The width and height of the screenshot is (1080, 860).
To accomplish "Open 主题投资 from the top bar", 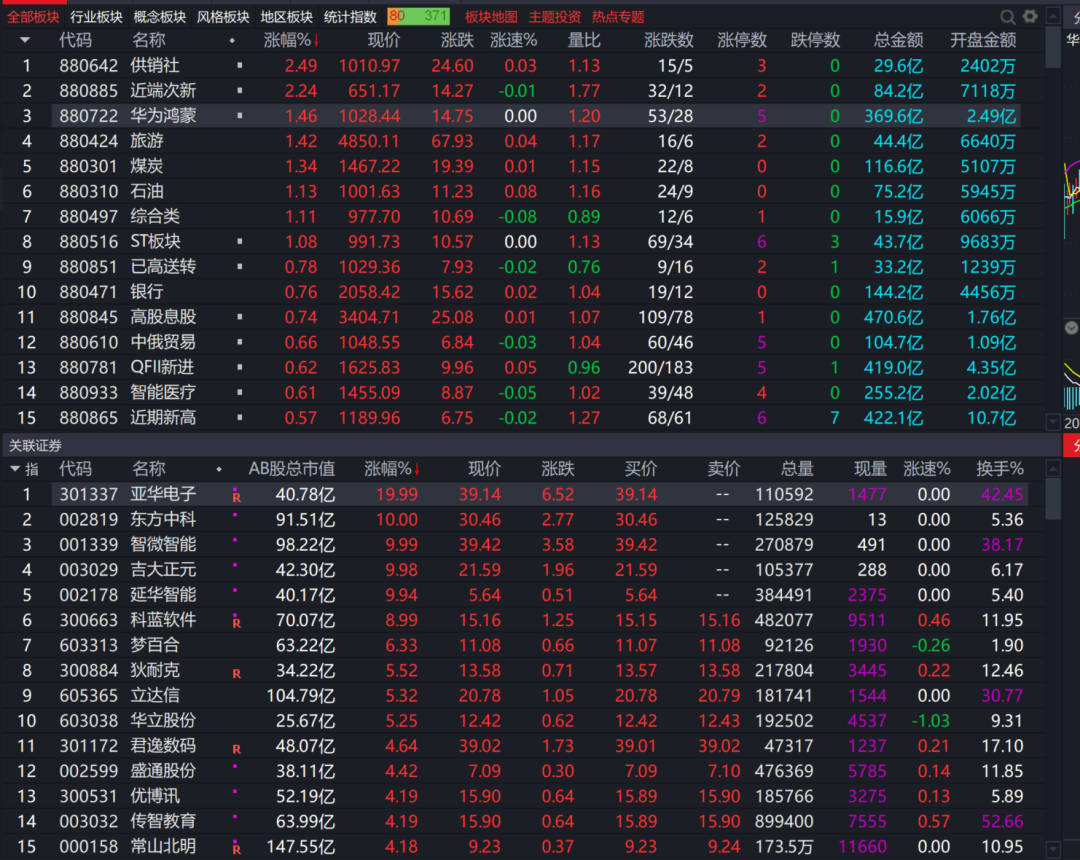I will click(557, 16).
